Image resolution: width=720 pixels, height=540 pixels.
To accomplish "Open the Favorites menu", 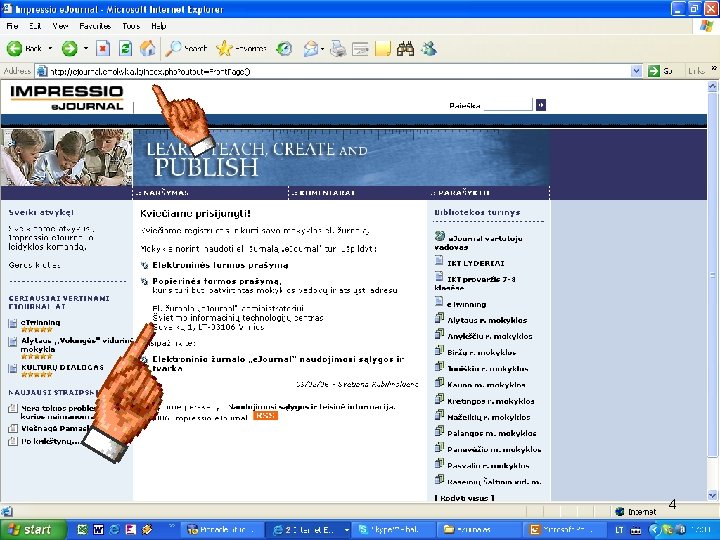I will coord(95,26).
